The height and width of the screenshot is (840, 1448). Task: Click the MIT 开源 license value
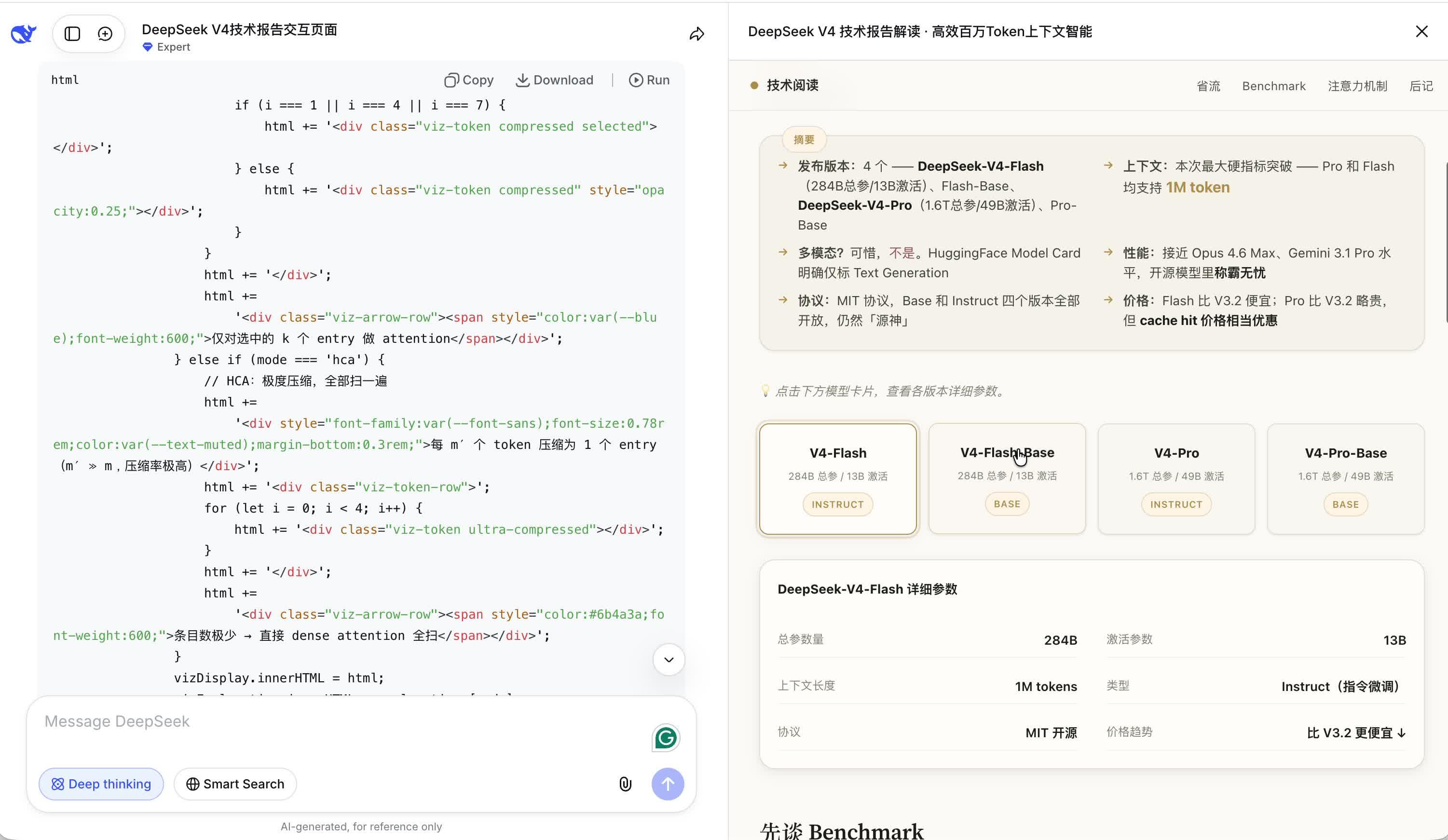point(1051,733)
